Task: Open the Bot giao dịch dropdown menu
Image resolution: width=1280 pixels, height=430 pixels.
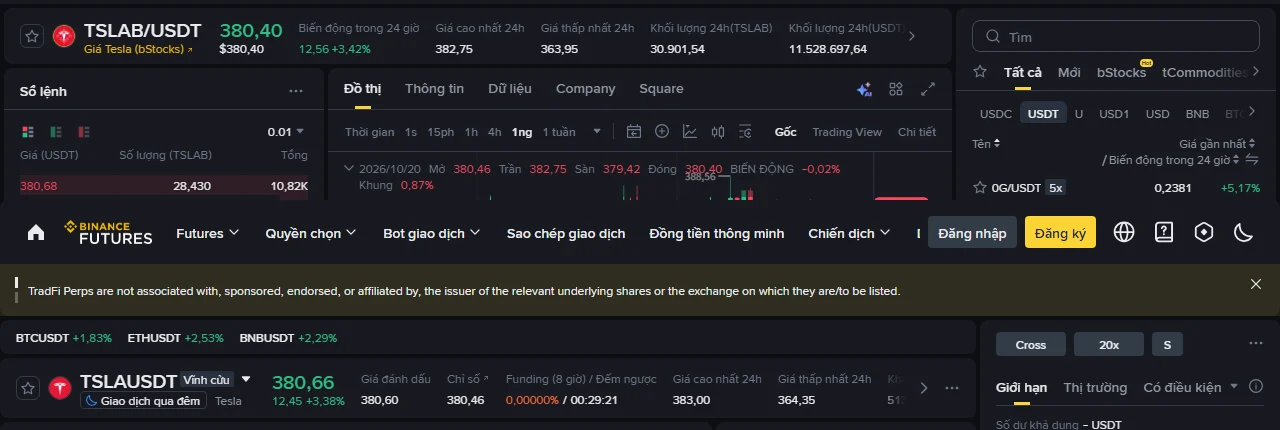Action: pos(432,233)
